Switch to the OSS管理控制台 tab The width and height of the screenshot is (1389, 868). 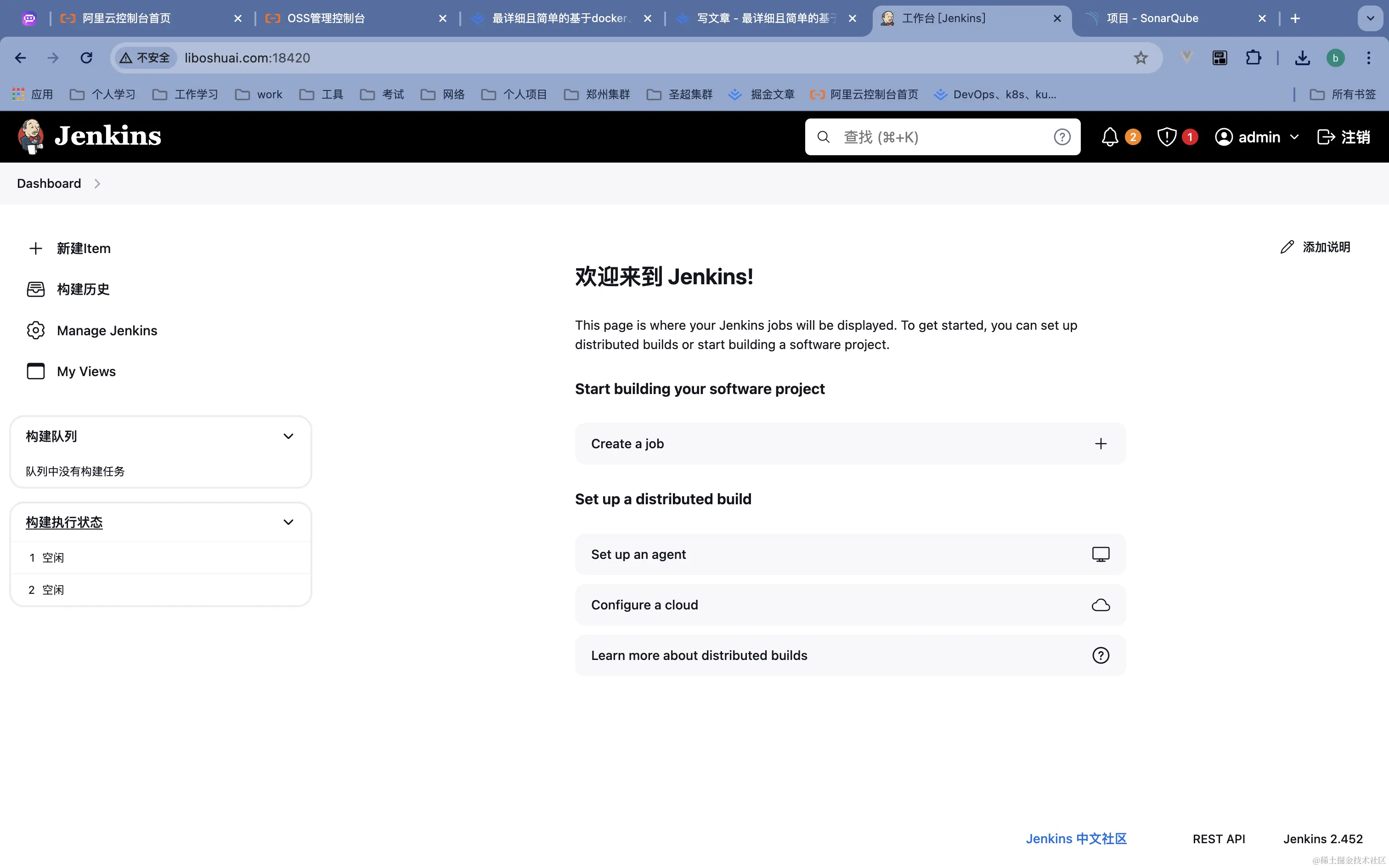326,18
